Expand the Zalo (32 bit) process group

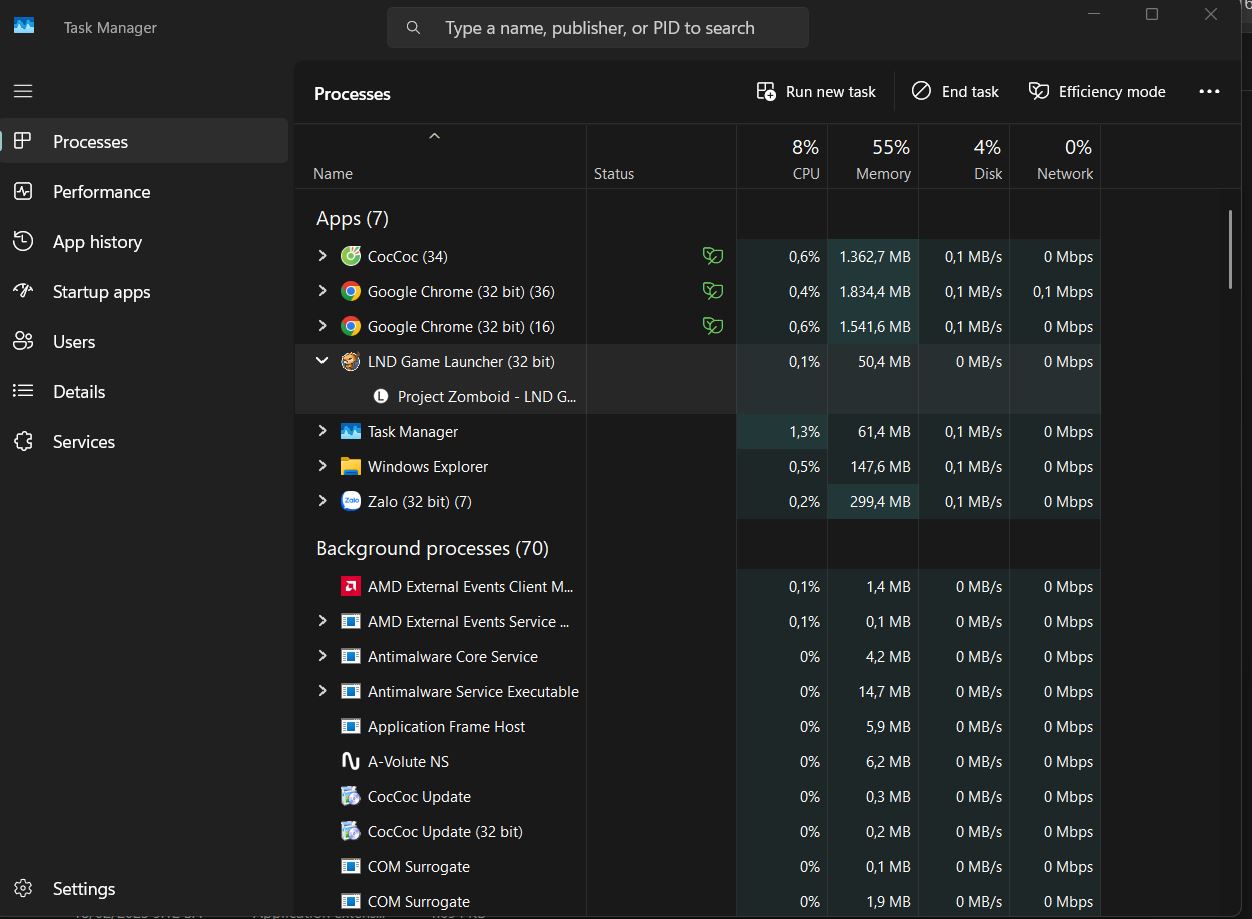point(322,501)
